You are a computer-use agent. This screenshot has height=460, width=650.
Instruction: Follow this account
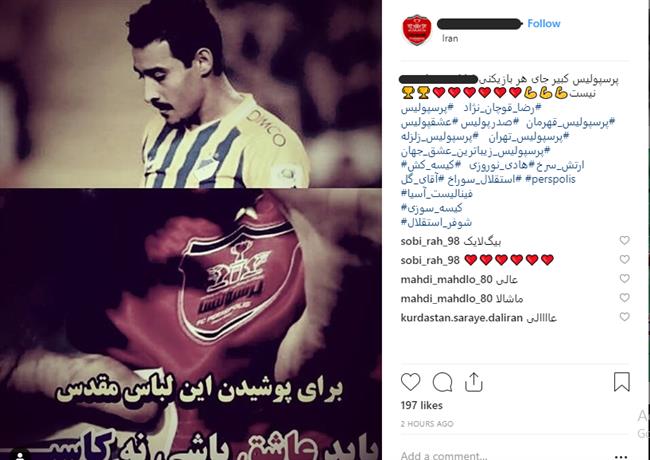[x=543, y=24]
